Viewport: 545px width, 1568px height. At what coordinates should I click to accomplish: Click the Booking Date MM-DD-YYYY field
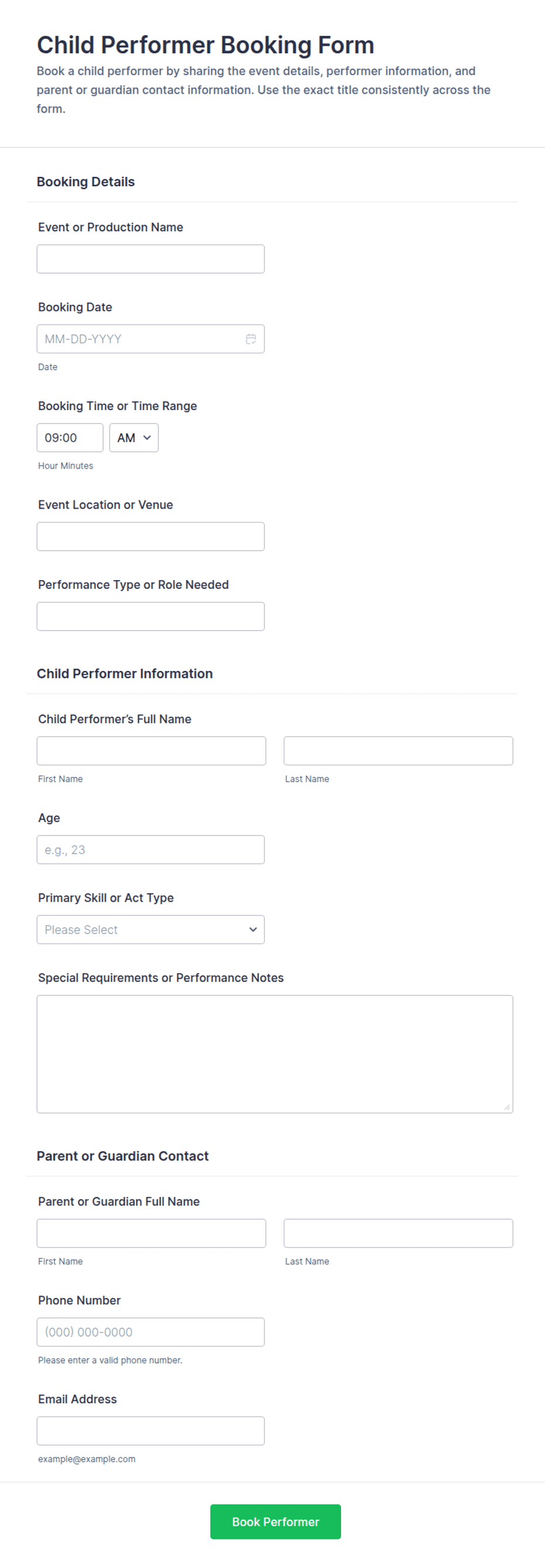tap(151, 339)
